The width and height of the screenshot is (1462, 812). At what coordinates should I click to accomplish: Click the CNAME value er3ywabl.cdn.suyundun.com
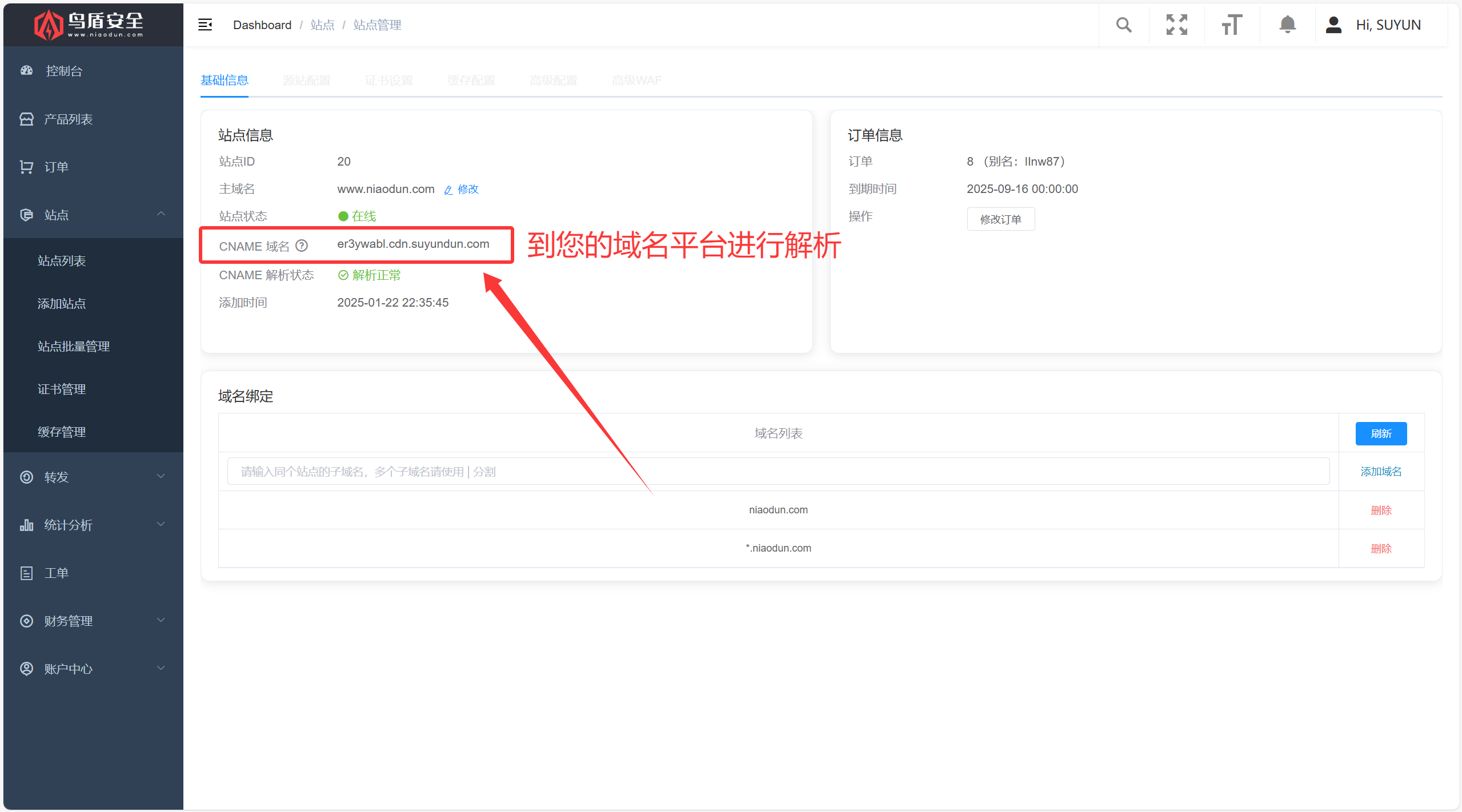point(413,244)
